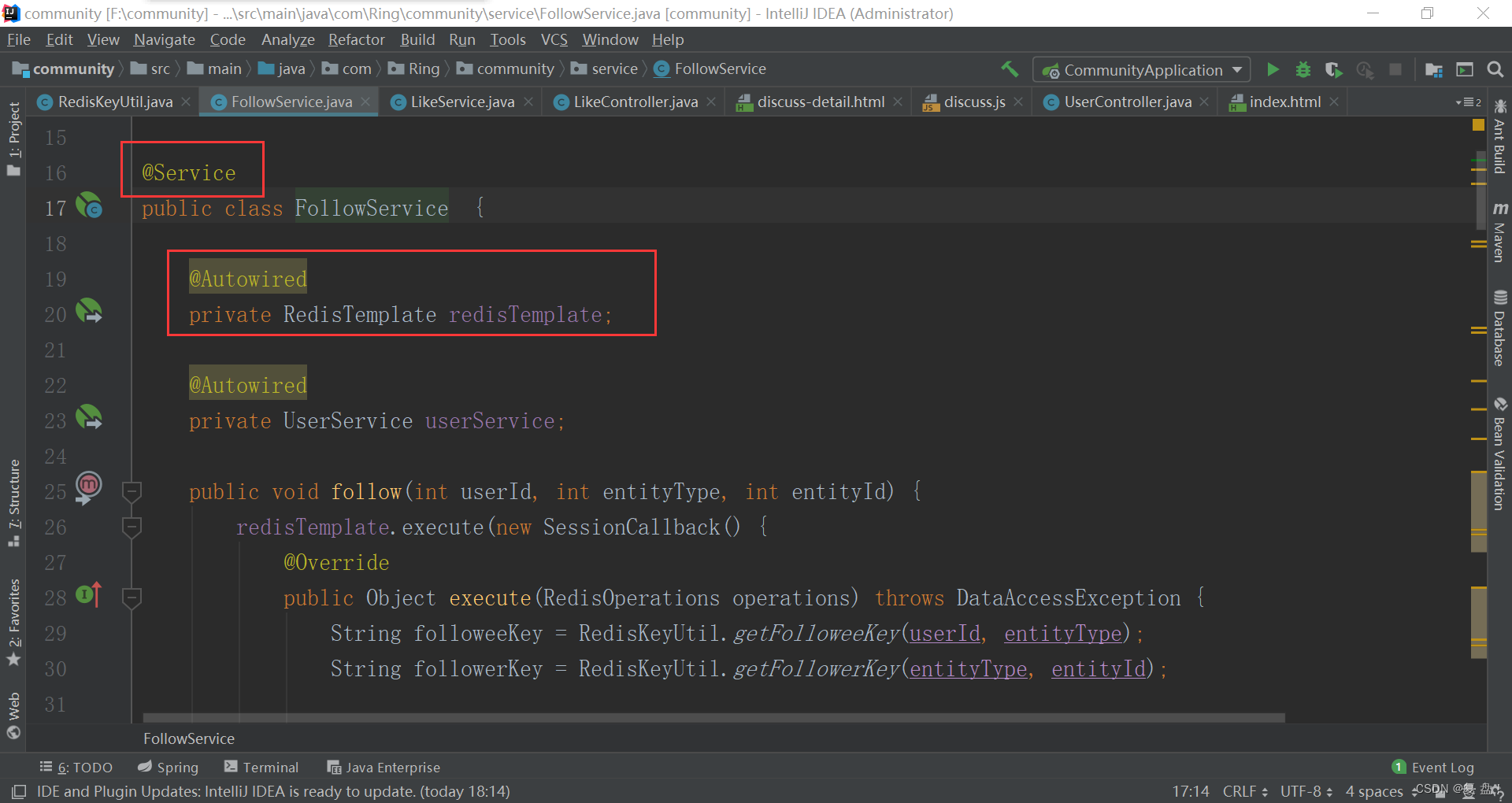The height and width of the screenshot is (803, 1512).
Task: Click the Ring package breadcrumb
Action: click(414, 69)
